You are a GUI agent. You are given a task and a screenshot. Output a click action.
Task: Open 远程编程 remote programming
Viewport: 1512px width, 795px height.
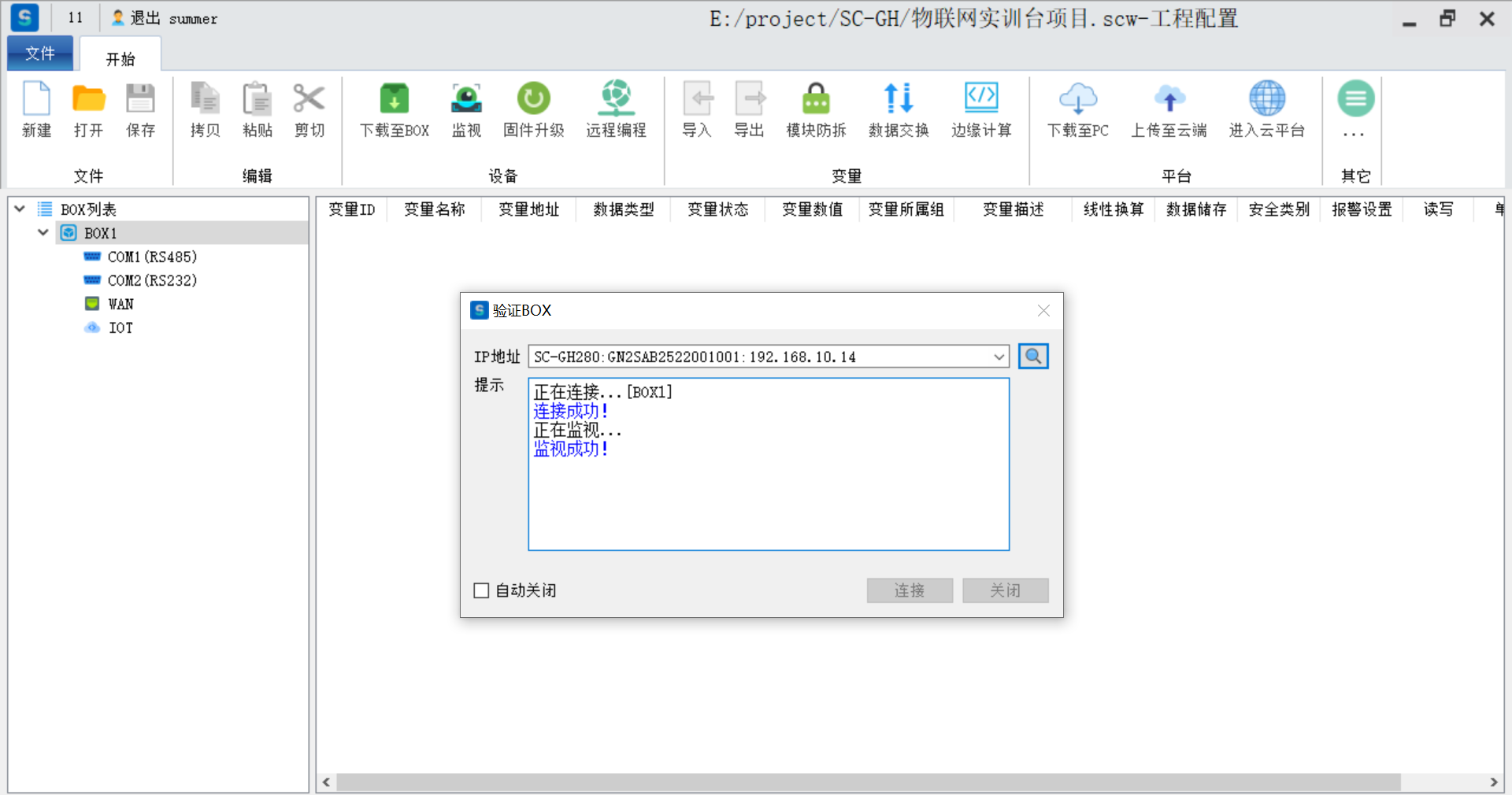616,100
